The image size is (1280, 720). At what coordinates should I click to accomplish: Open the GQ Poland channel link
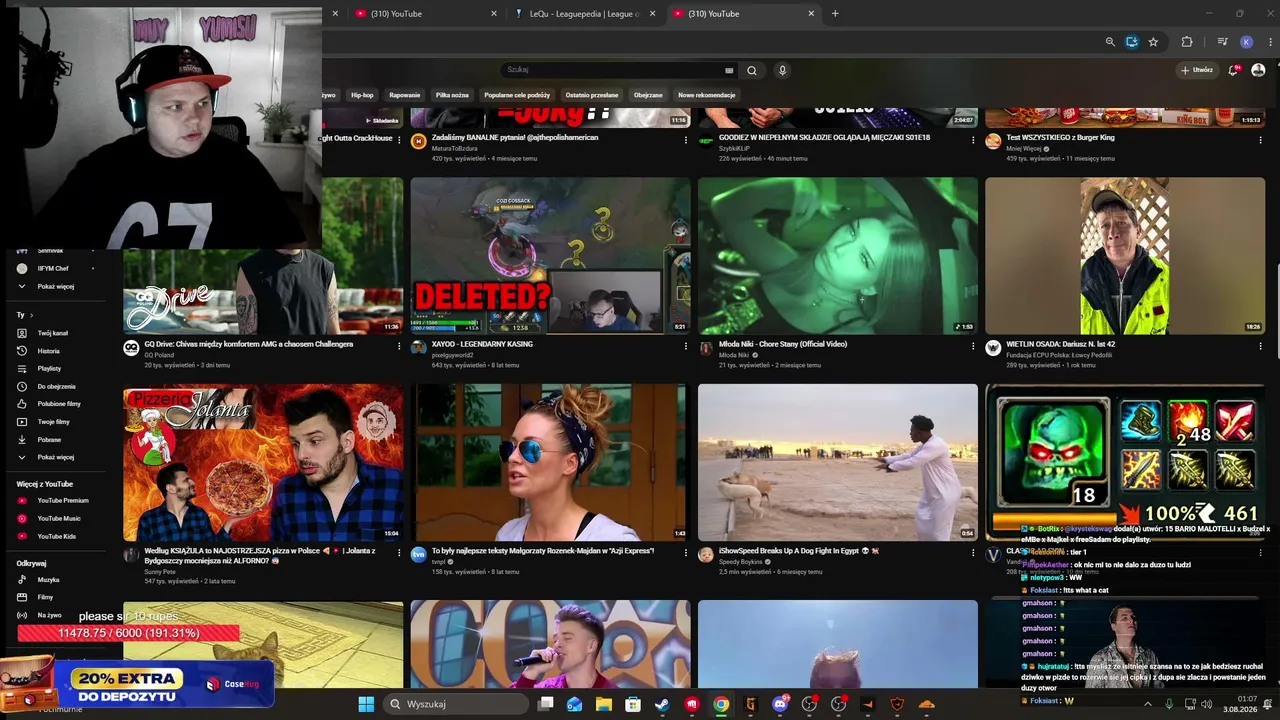tap(159, 355)
